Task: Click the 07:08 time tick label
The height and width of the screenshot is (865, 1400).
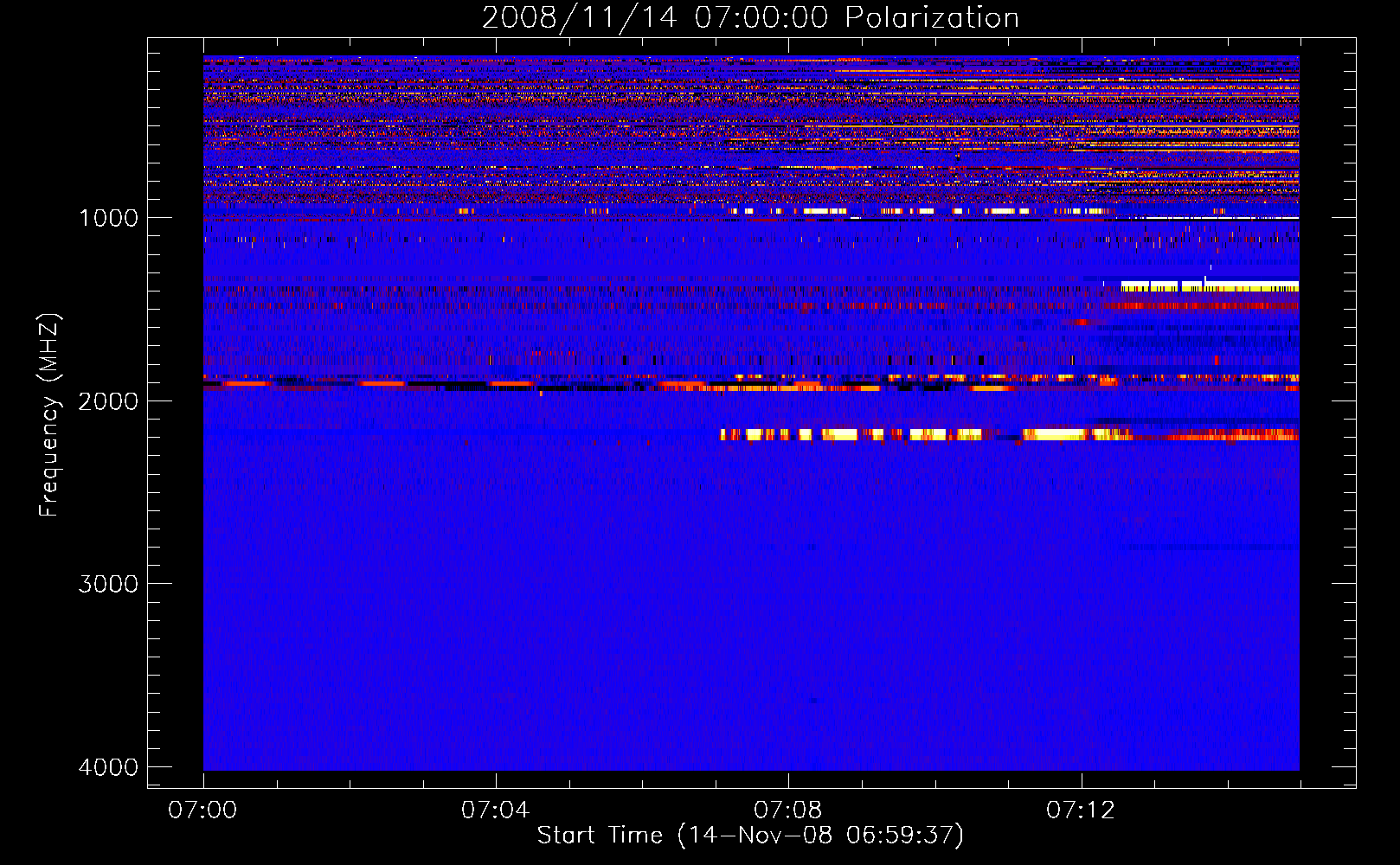Action: pyautogui.click(x=787, y=810)
